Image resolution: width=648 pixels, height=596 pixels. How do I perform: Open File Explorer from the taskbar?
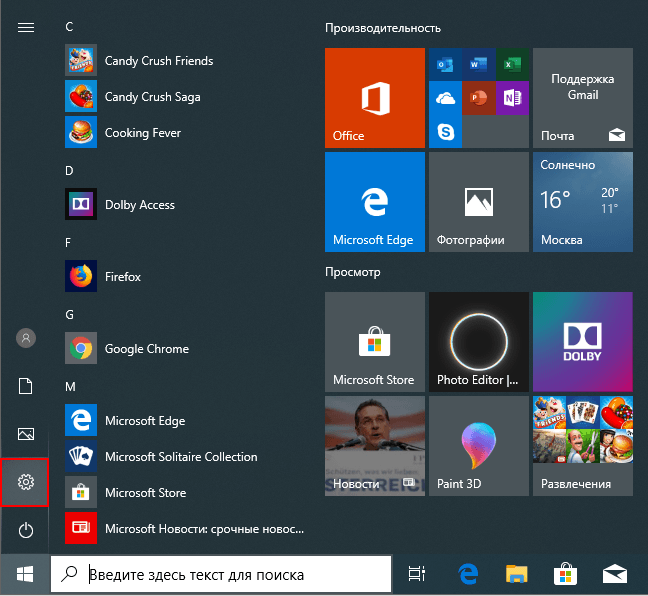517,574
